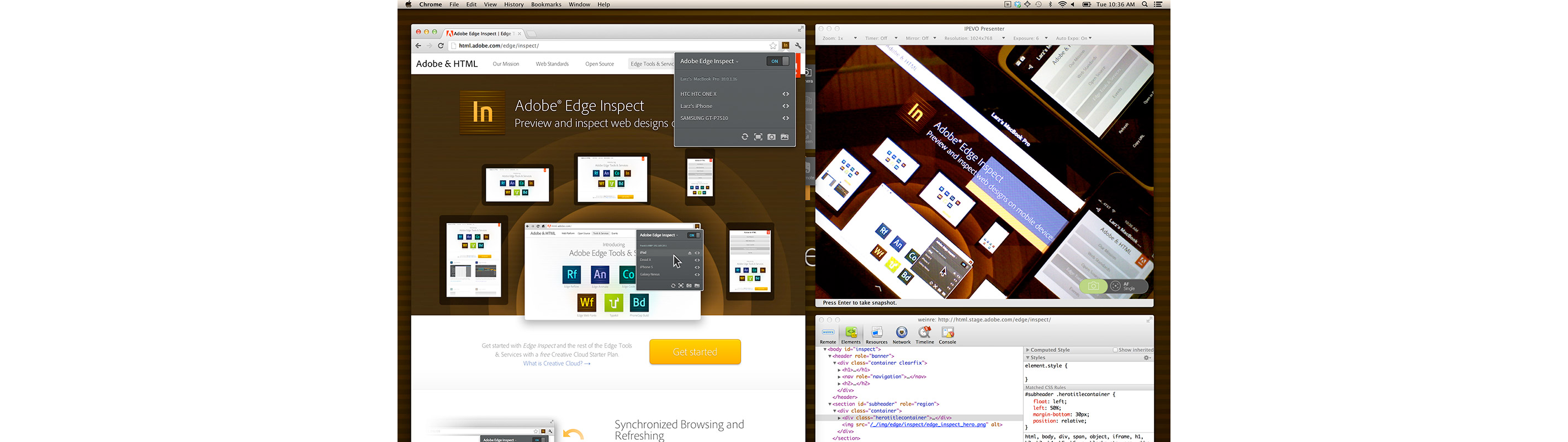Open the Bookmarks menu in the menu bar
The height and width of the screenshot is (442, 1568).
[546, 4]
